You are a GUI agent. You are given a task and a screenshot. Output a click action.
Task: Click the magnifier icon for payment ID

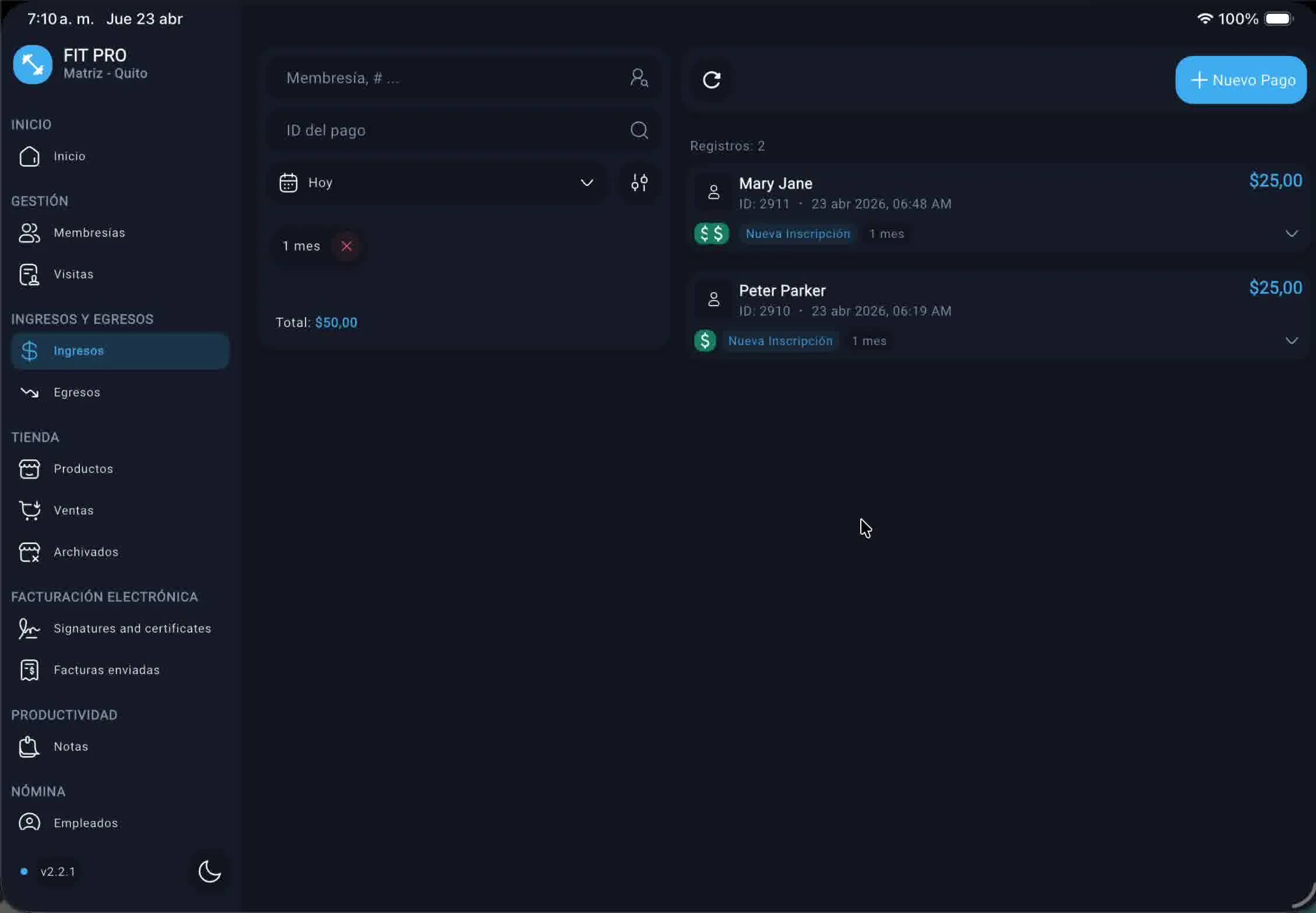639,130
